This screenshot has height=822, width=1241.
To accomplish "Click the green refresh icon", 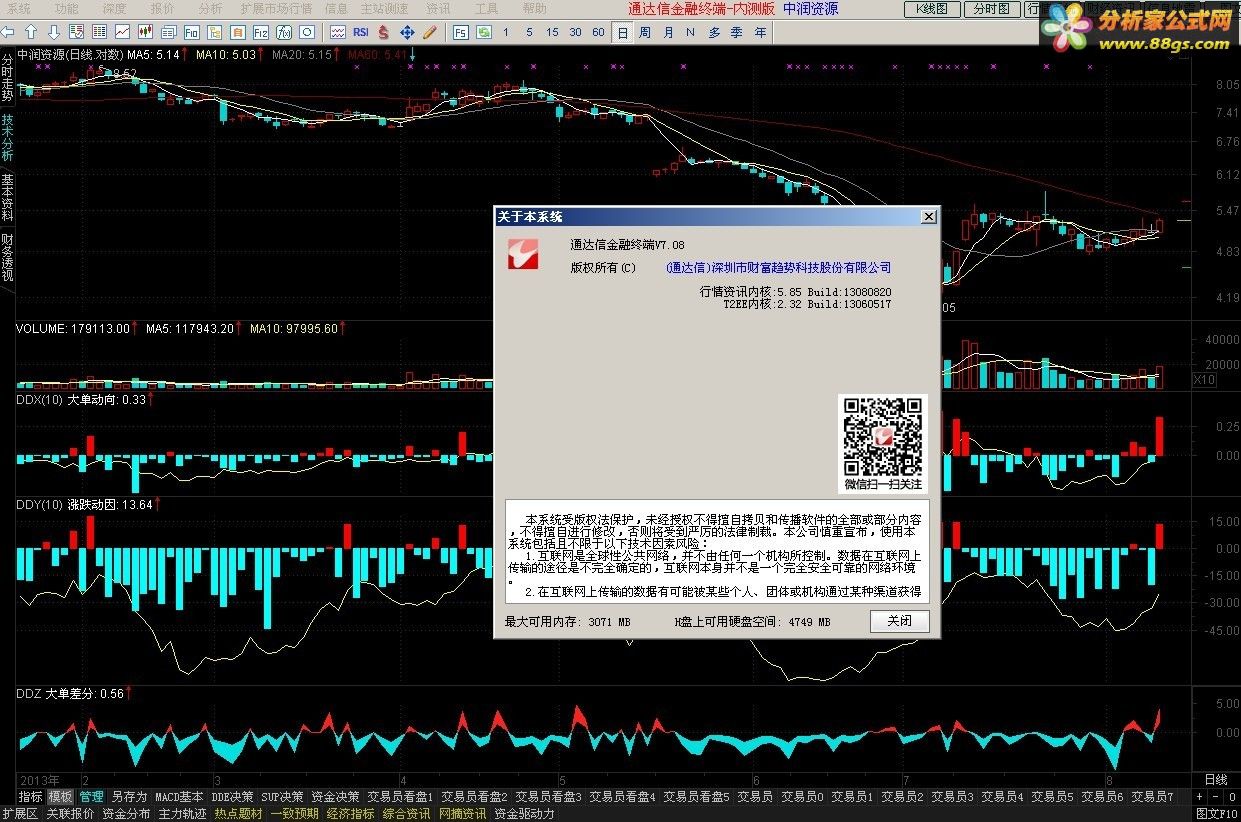I will 483,32.
